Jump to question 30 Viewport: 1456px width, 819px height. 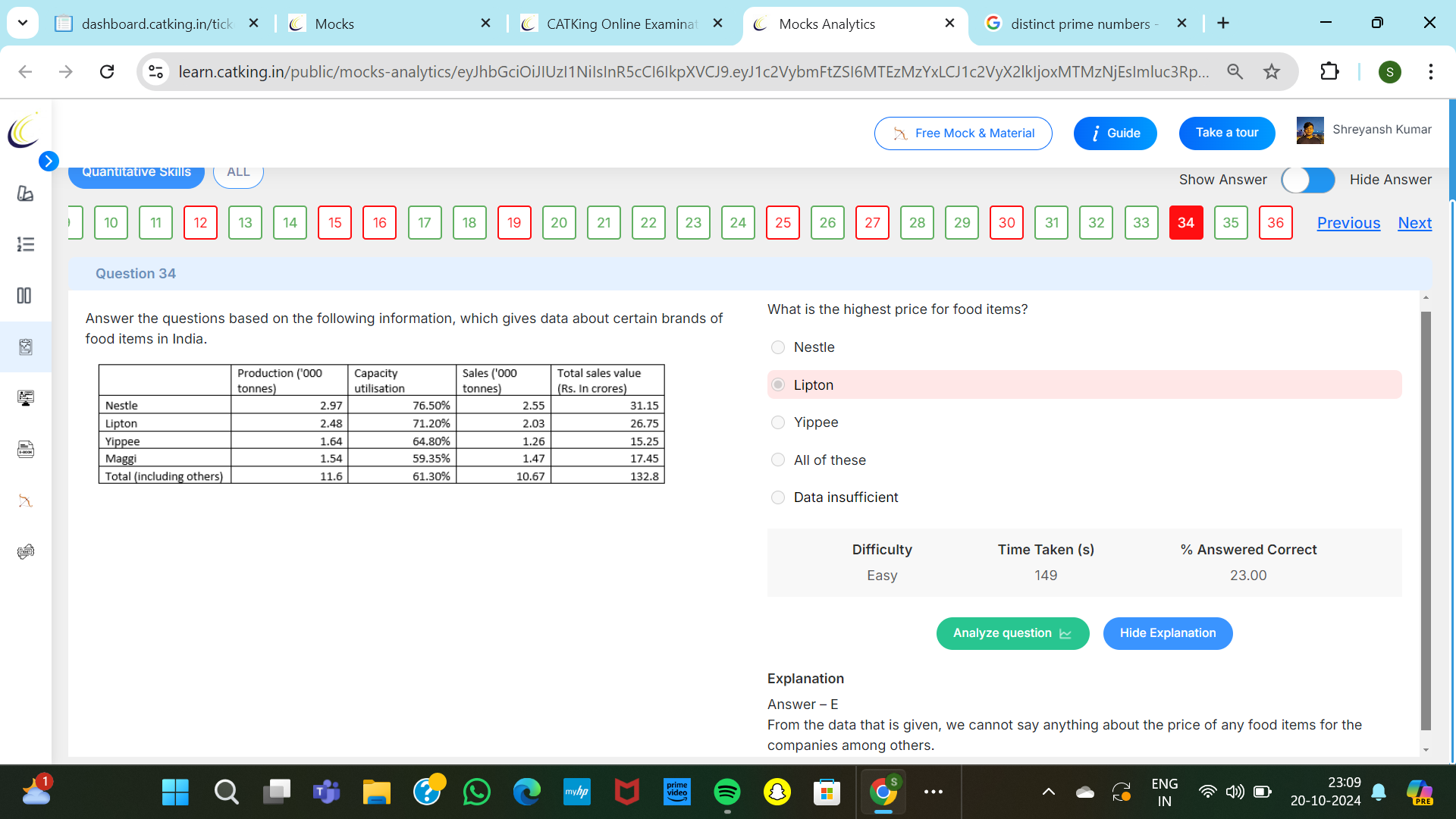(x=1006, y=223)
